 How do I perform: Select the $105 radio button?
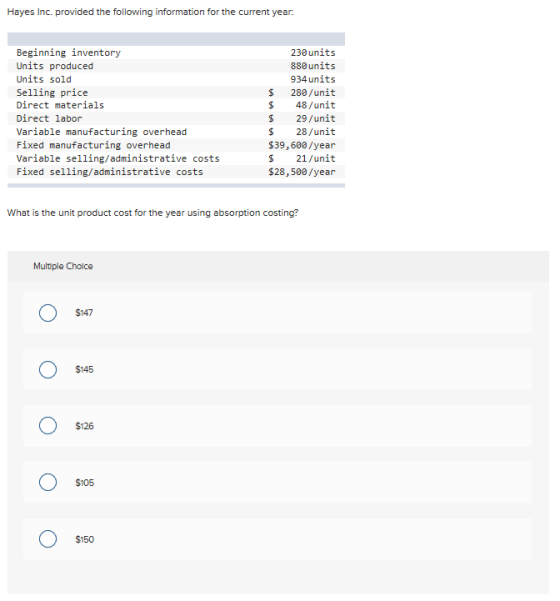click(x=48, y=483)
